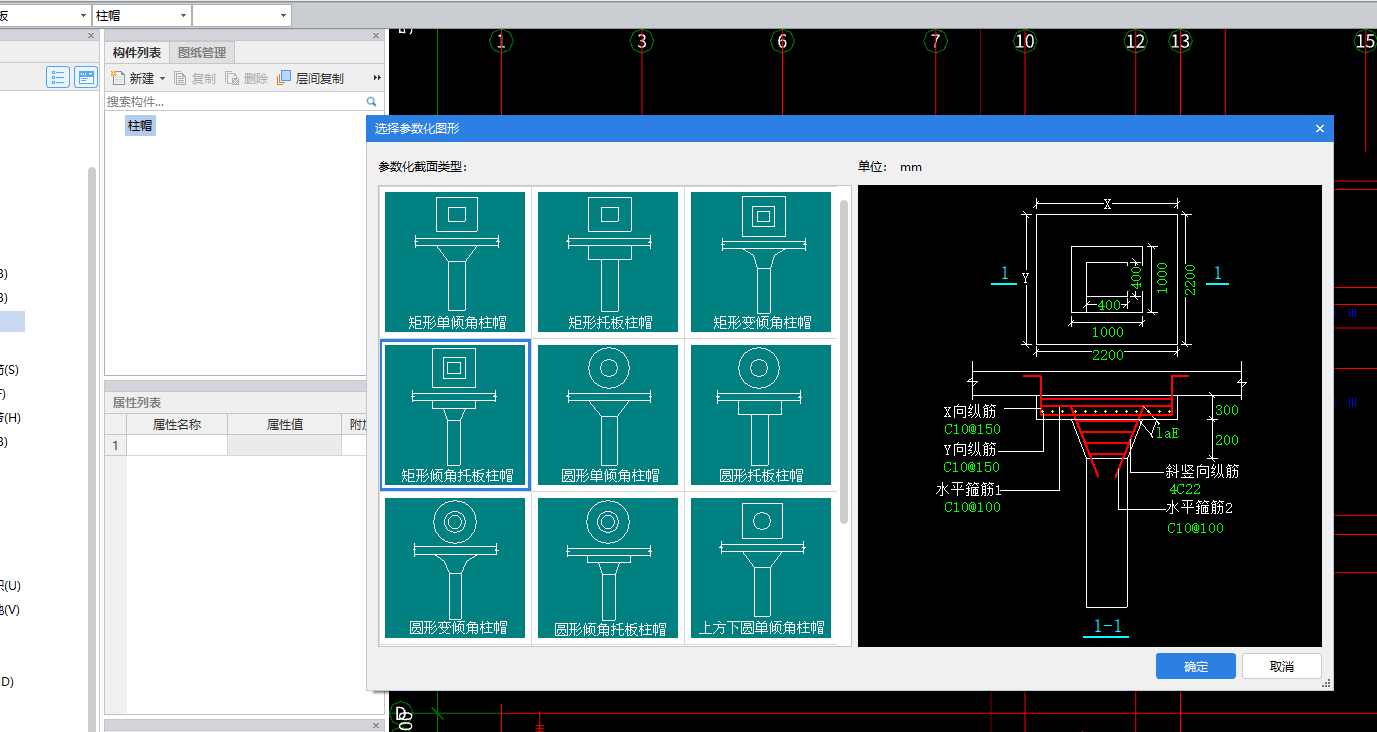1377x732 pixels.
Task: Select the 矩形单倾角柱帽 section type thumbnail
Action: click(455, 262)
